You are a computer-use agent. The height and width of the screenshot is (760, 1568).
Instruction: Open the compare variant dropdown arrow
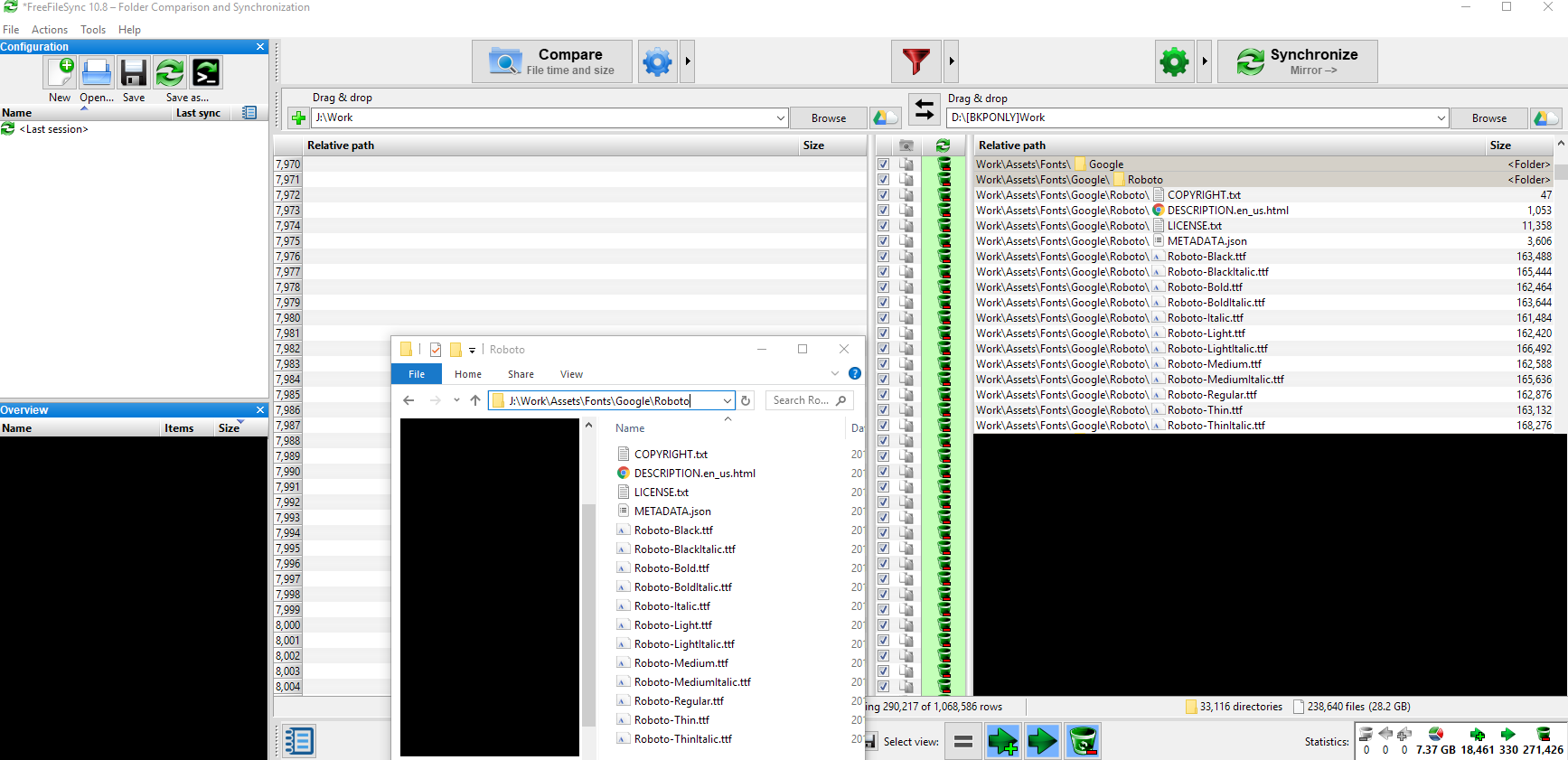(688, 61)
